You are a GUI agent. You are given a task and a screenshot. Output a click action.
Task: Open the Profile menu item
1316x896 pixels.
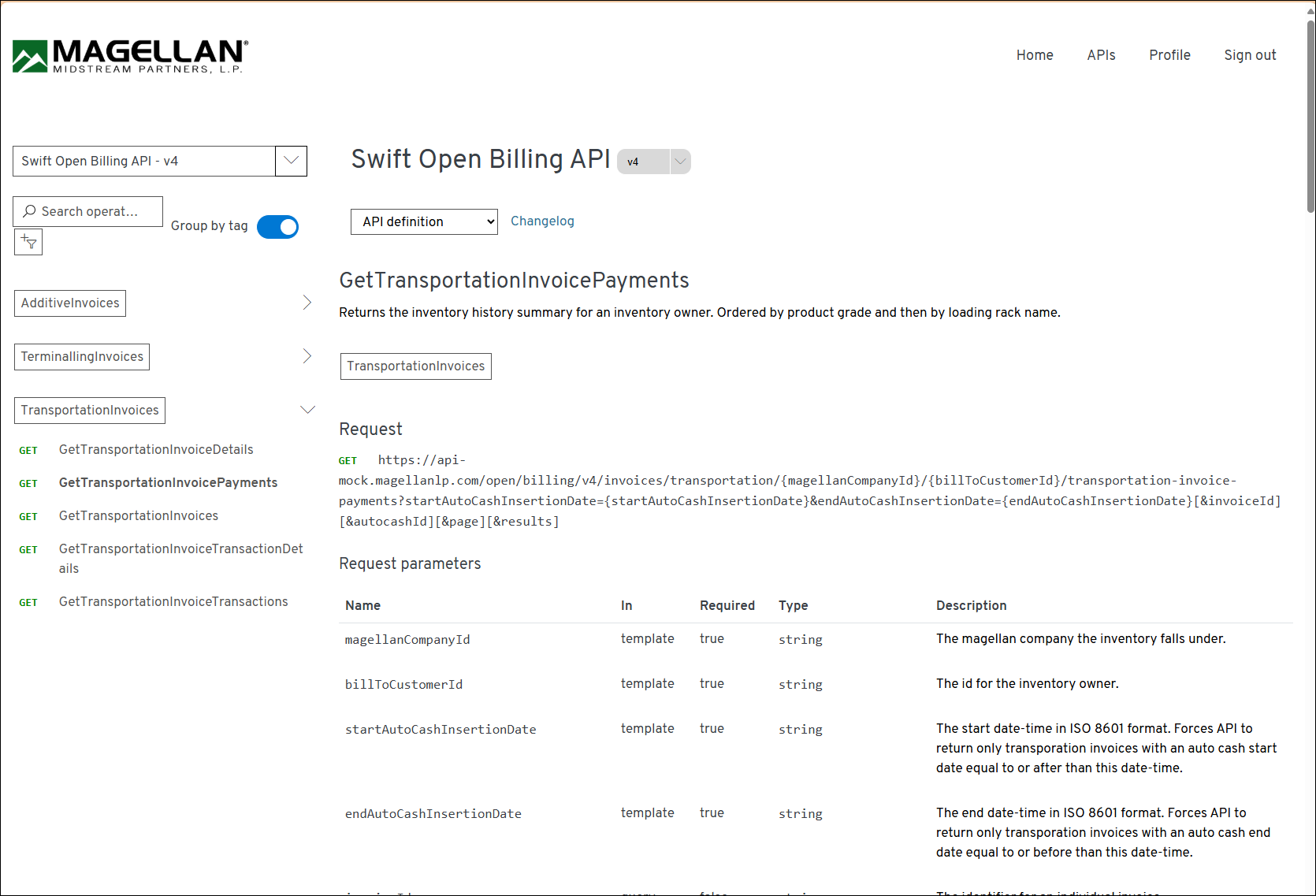[x=1169, y=55]
